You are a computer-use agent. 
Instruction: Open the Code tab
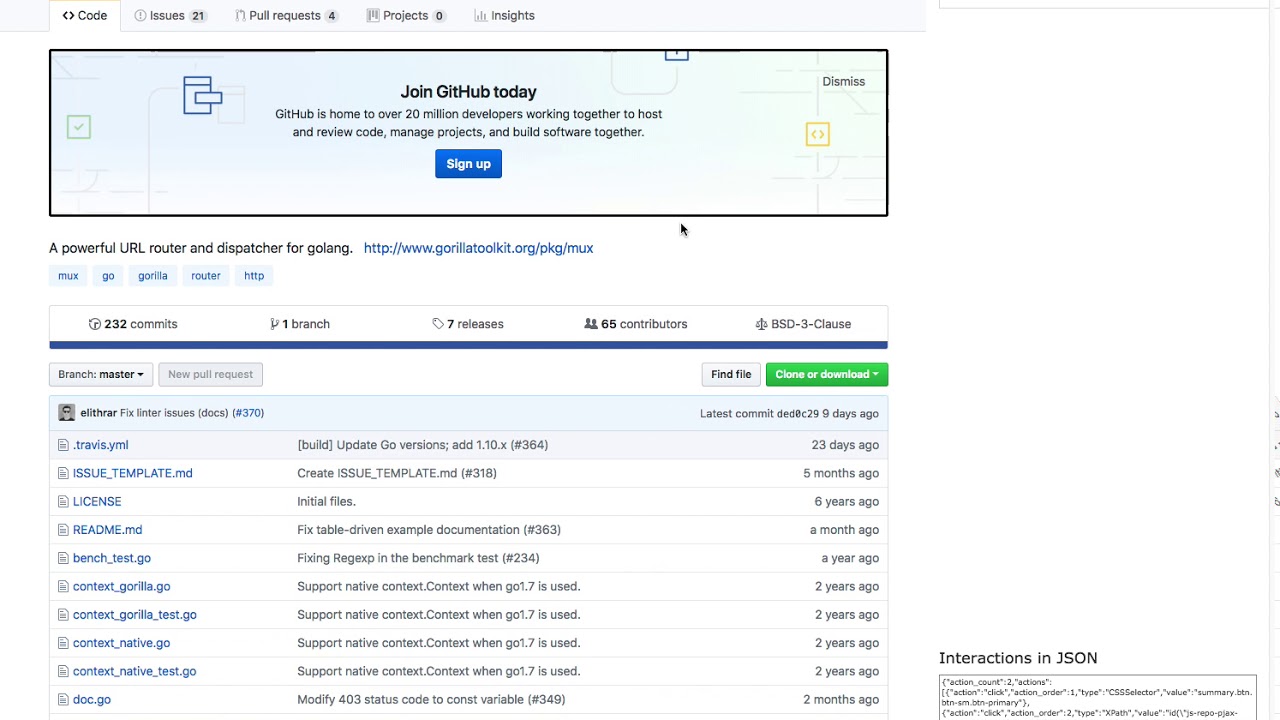coord(85,15)
